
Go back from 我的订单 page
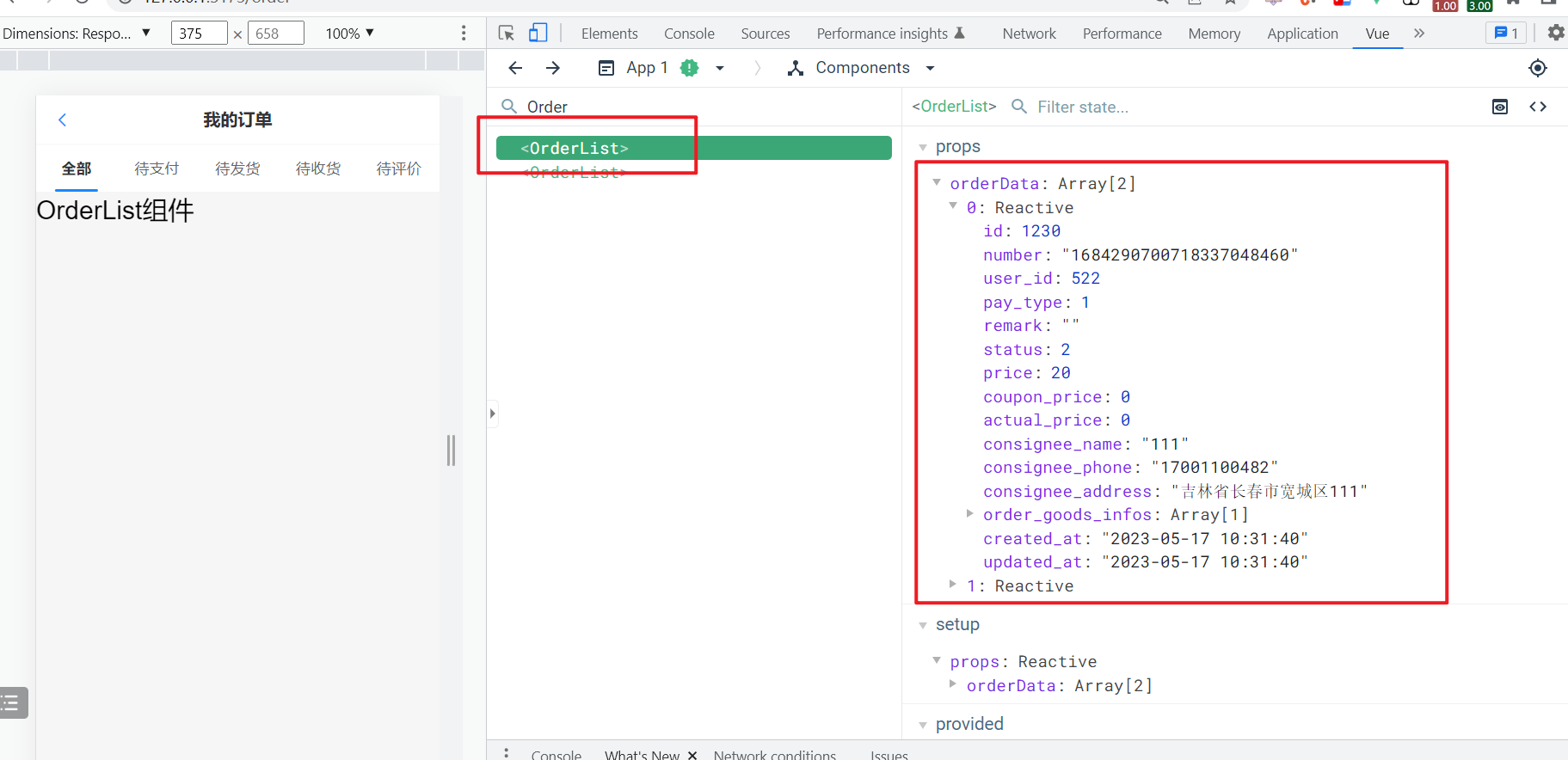[62, 120]
